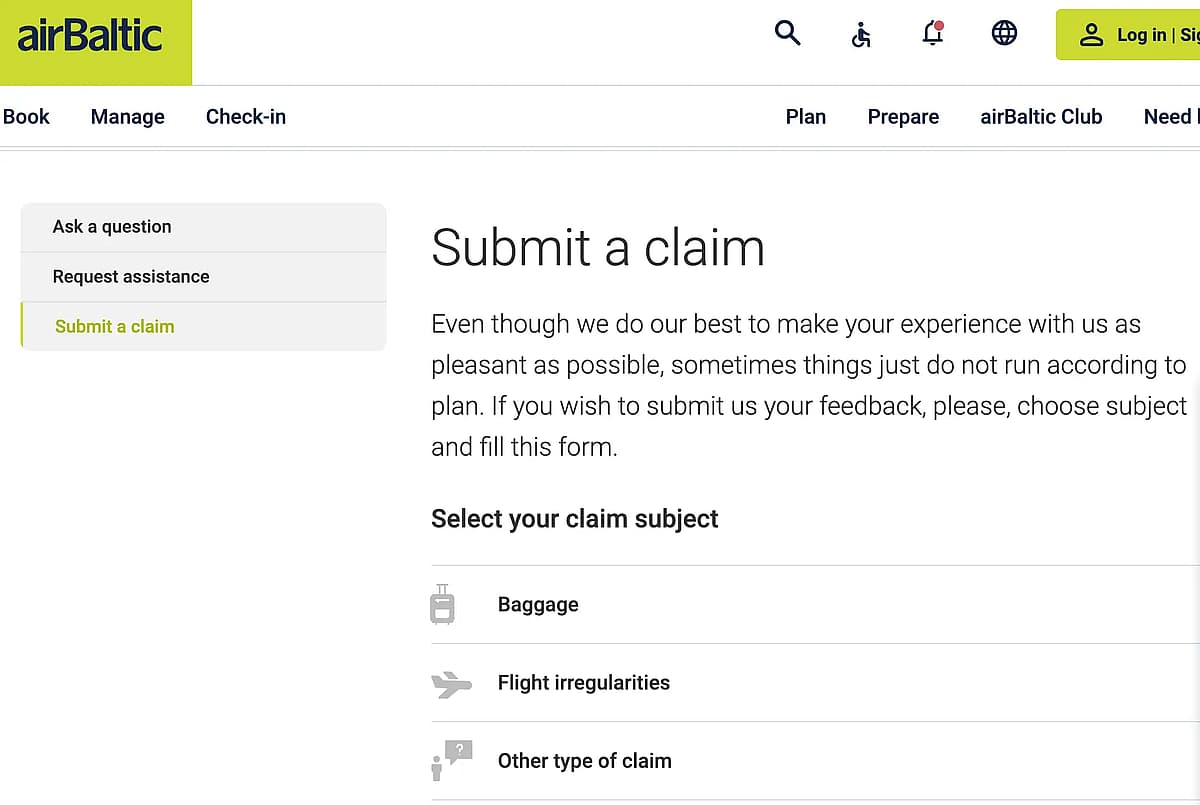Click the 'Select your claim subject' heading
The height and width of the screenshot is (805, 1200).
[x=575, y=519]
